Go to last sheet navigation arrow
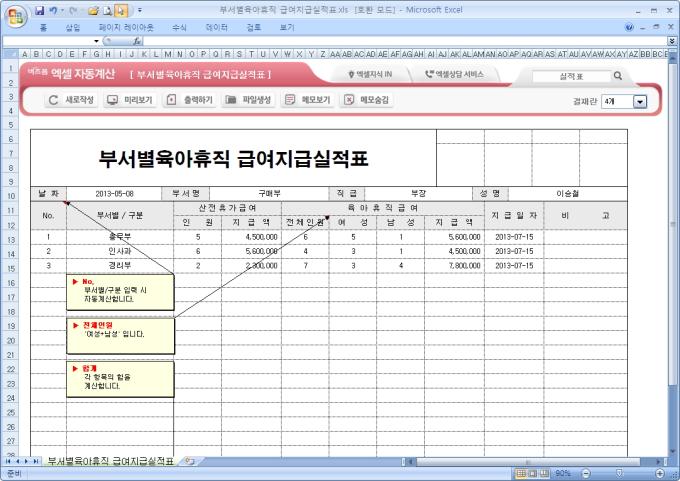The image size is (680, 481). click(x=36, y=461)
